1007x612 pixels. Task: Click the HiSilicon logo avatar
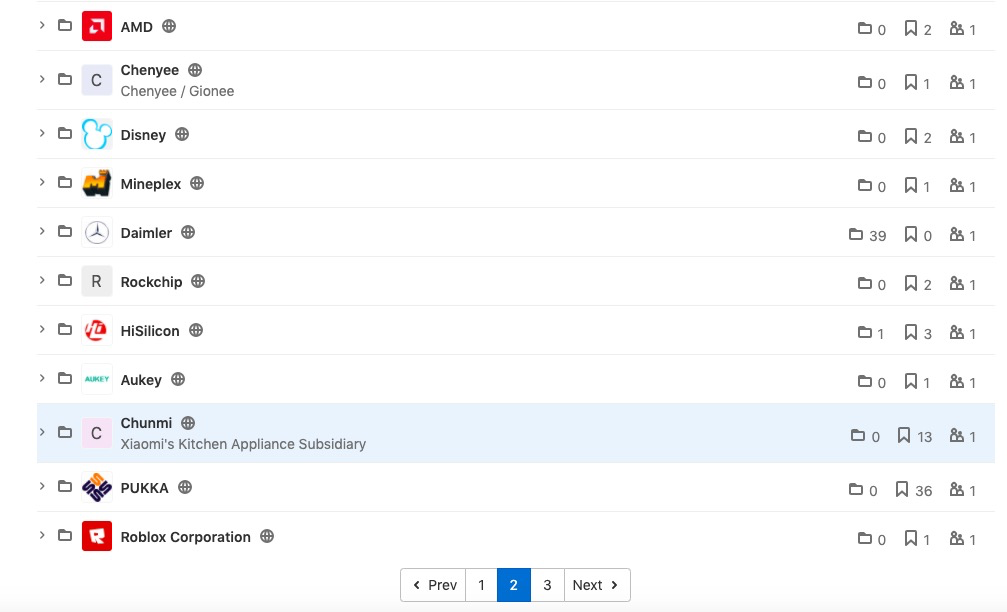(96, 331)
